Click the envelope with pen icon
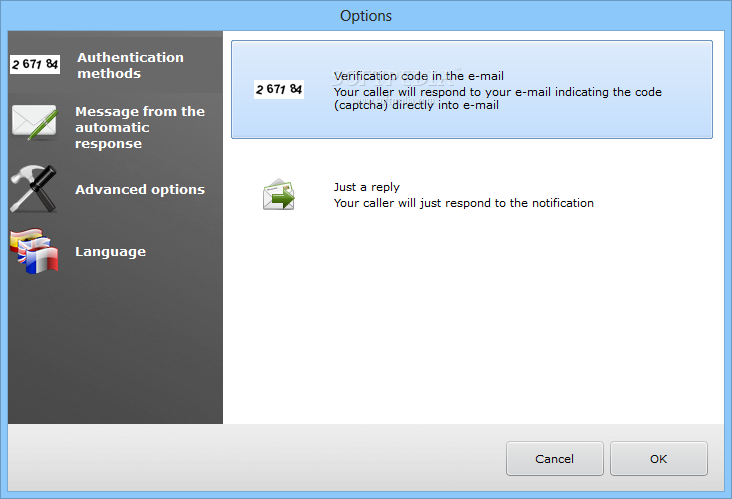Viewport: 732px width, 499px height. [35, 123]
